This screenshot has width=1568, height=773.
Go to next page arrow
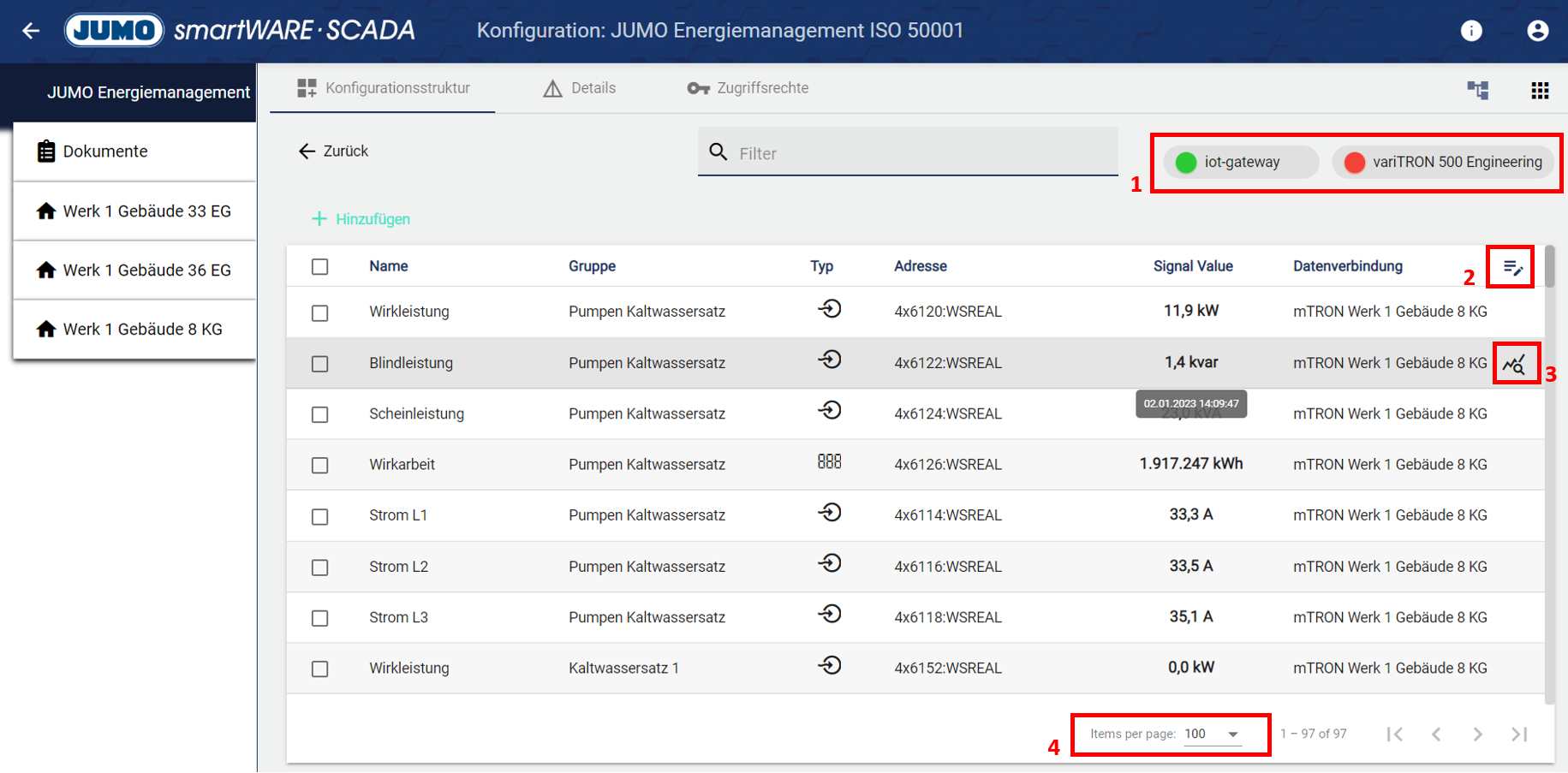click(x=1477, y=734)
